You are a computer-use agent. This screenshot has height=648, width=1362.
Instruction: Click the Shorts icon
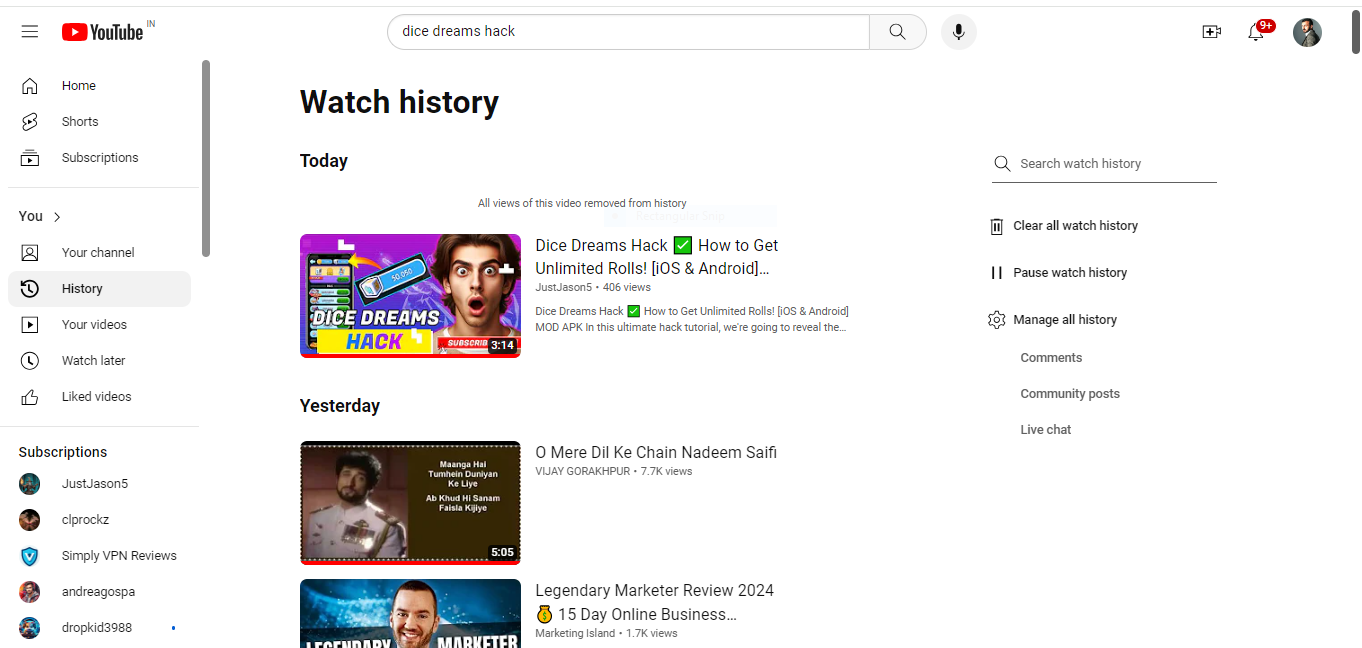30,122
